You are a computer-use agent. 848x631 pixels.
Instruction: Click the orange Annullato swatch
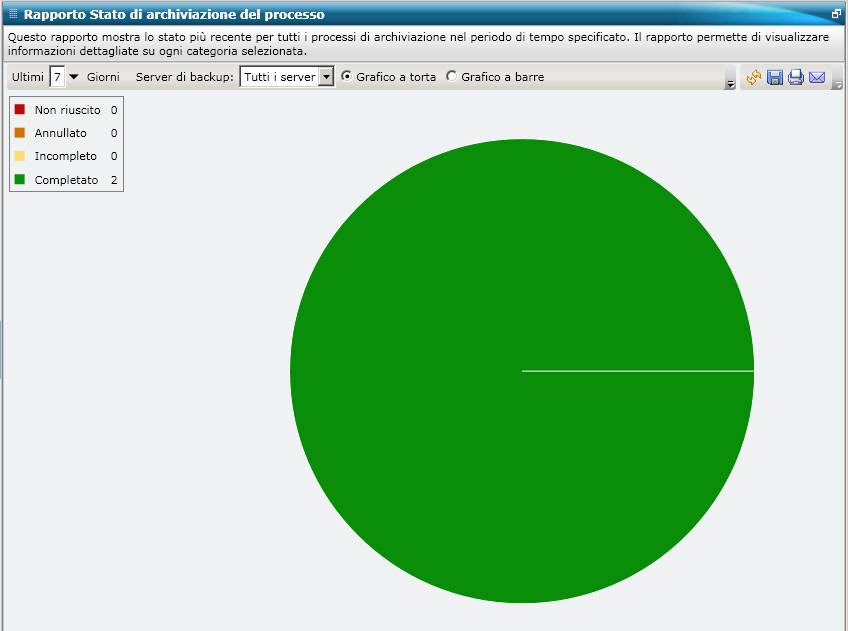point(20,132)
